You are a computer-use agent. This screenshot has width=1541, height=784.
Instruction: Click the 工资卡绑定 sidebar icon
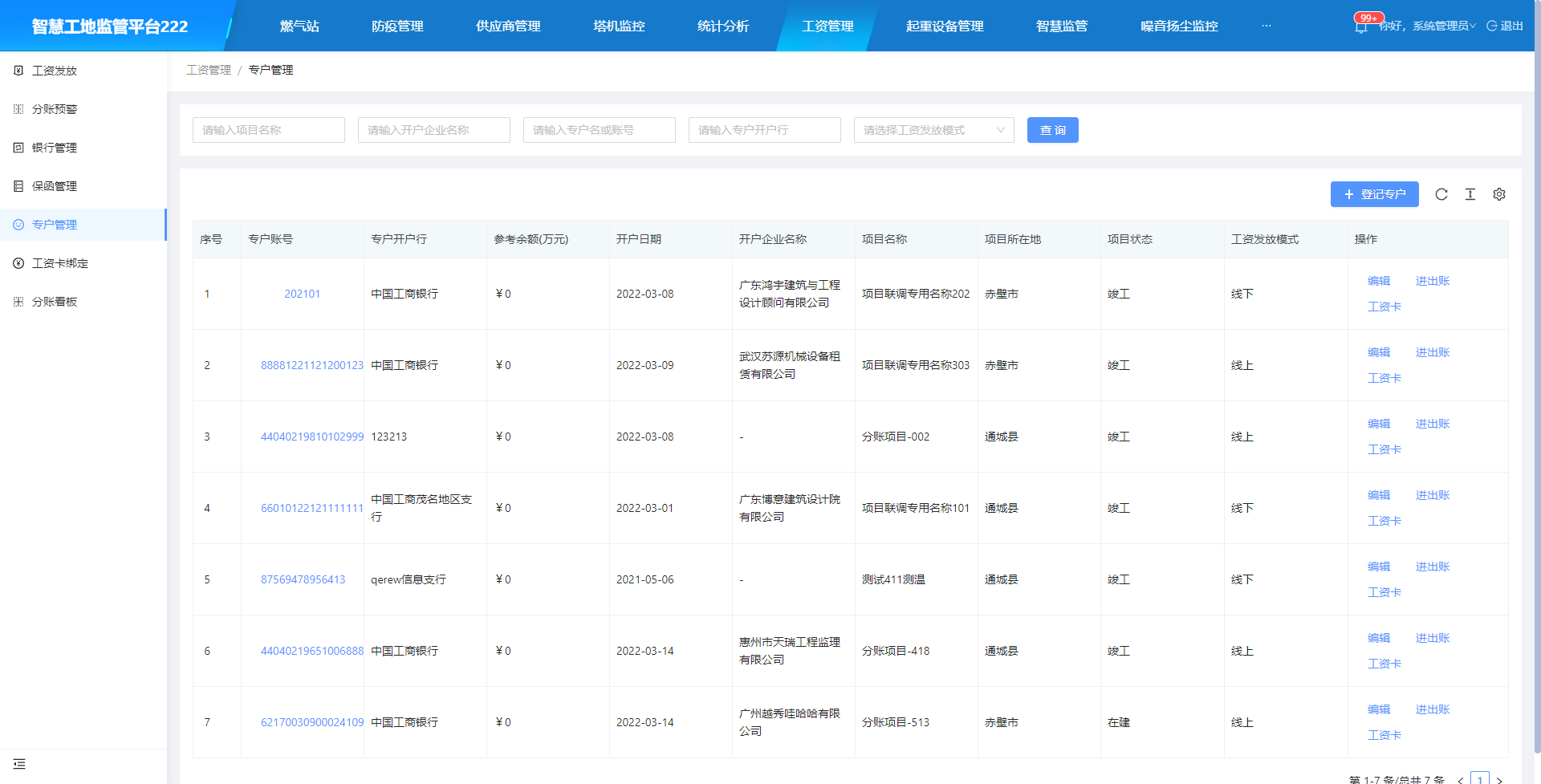click(18, 263)
